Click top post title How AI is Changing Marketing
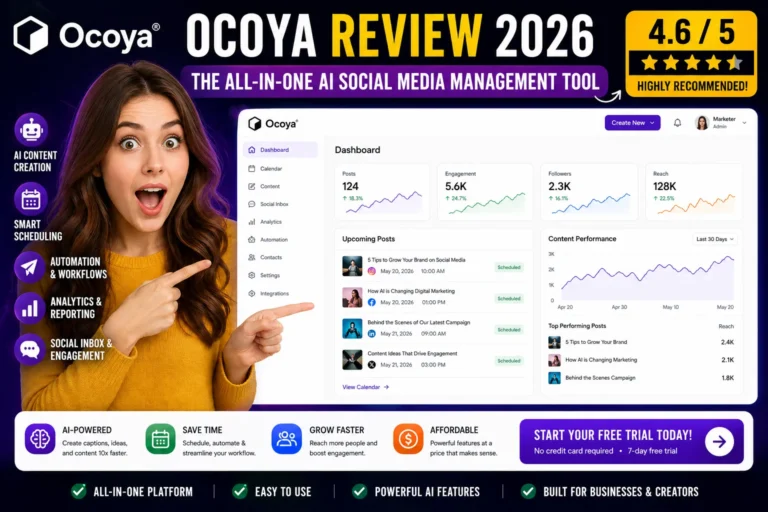This screenshot has height=512, width=768. click(601, 360)
